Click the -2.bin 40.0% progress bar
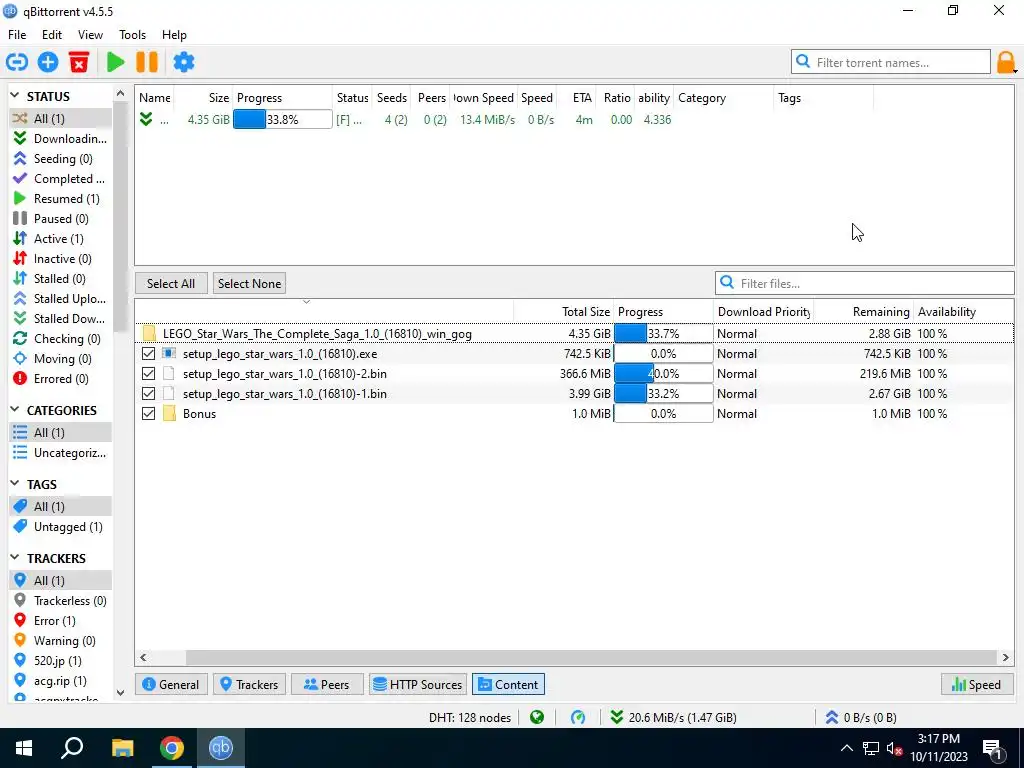The width and height of the screenshot is (1024, 768). pos(664,374)
